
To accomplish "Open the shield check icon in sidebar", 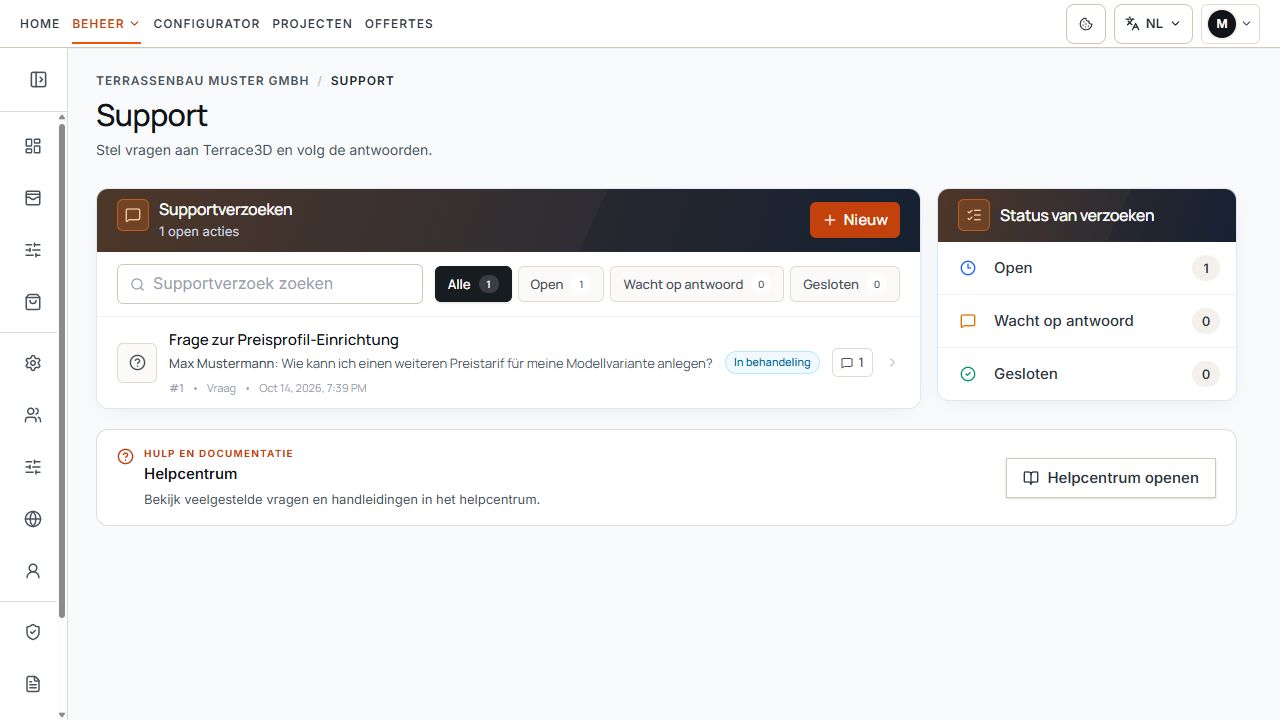I will tap(33, 632).
